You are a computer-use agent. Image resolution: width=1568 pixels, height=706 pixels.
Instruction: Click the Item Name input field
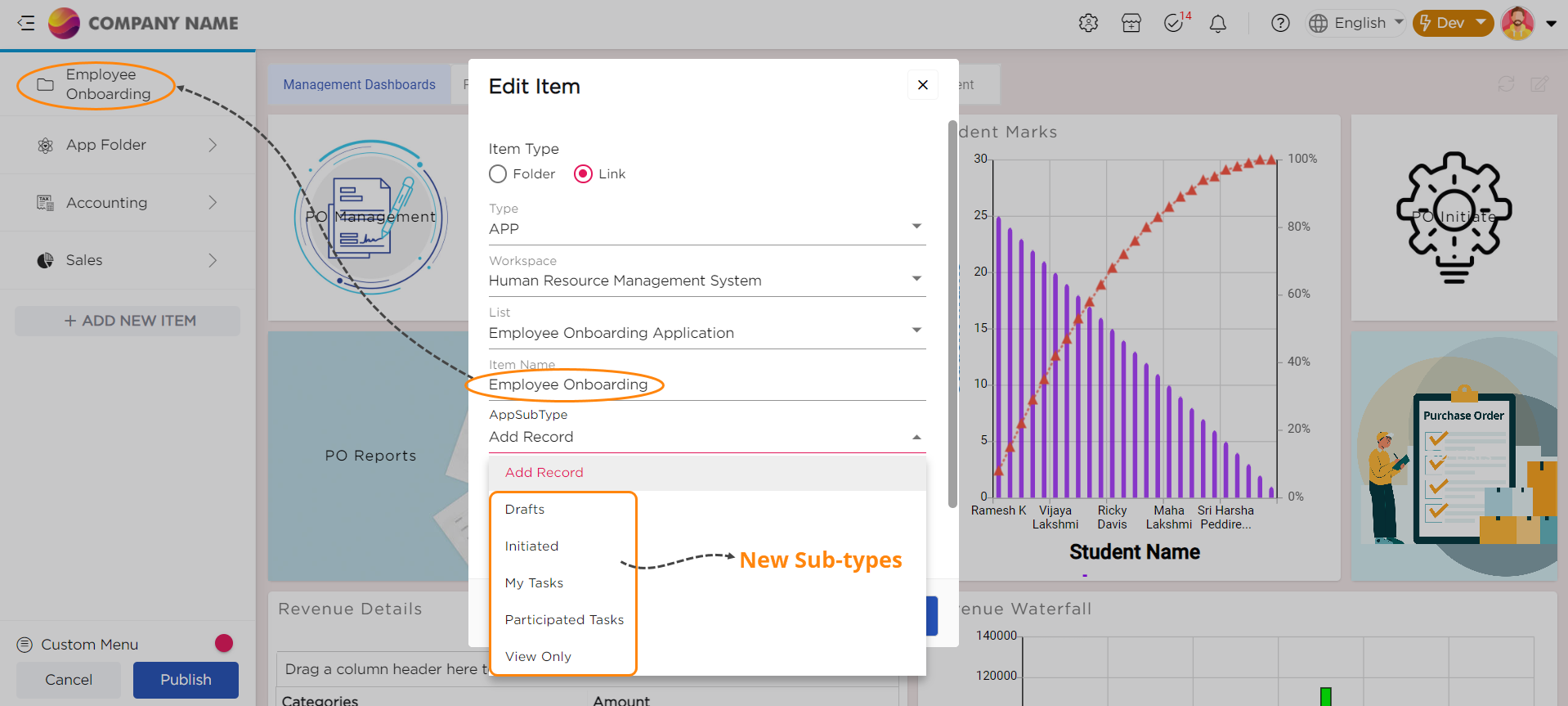[706, 384]
